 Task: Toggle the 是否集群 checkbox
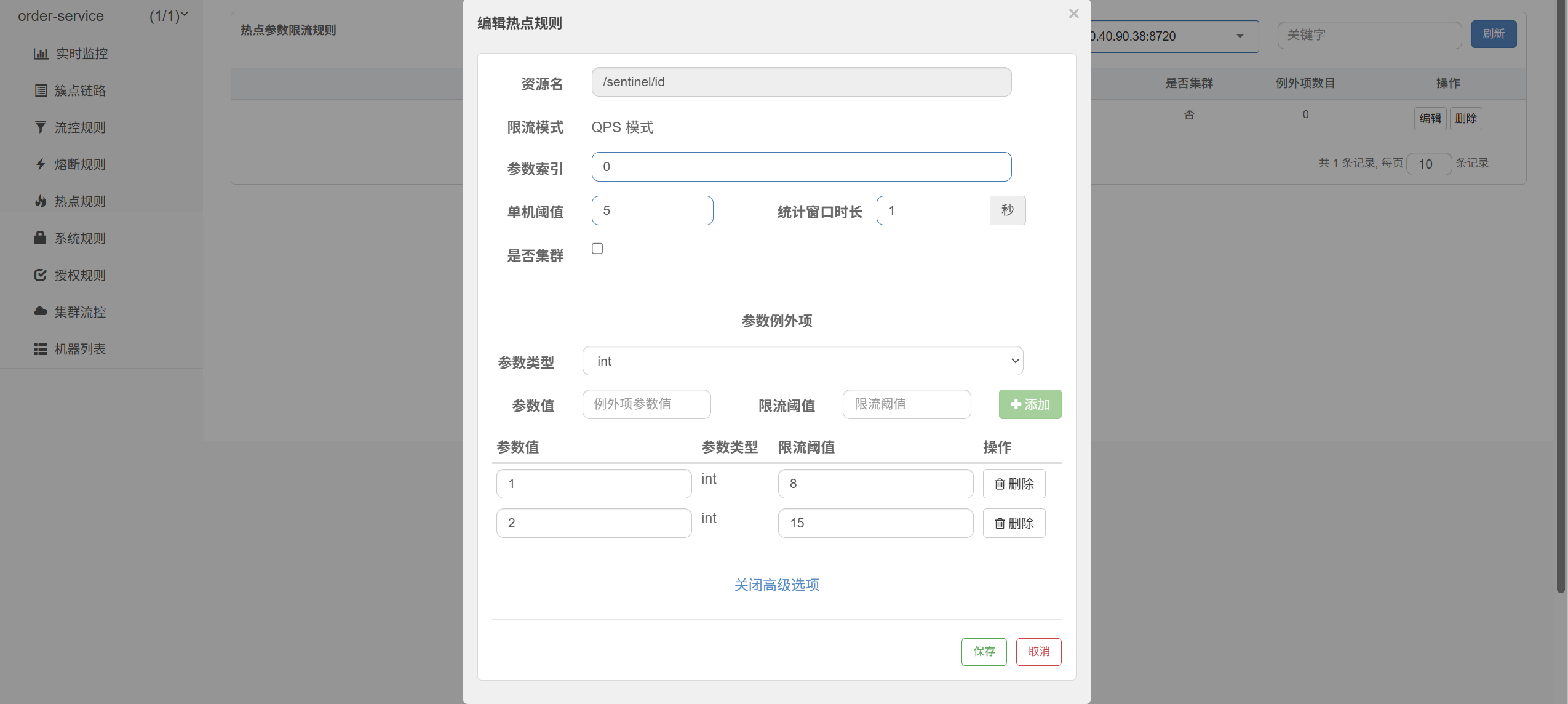pos(597,249)
